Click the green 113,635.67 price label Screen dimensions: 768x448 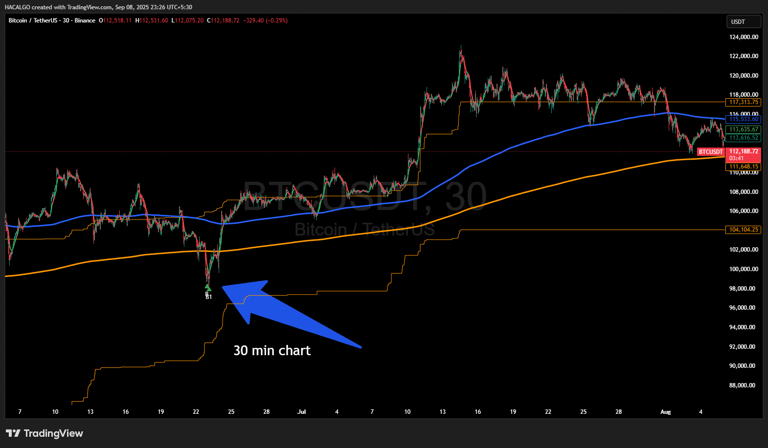pos(743,130)
